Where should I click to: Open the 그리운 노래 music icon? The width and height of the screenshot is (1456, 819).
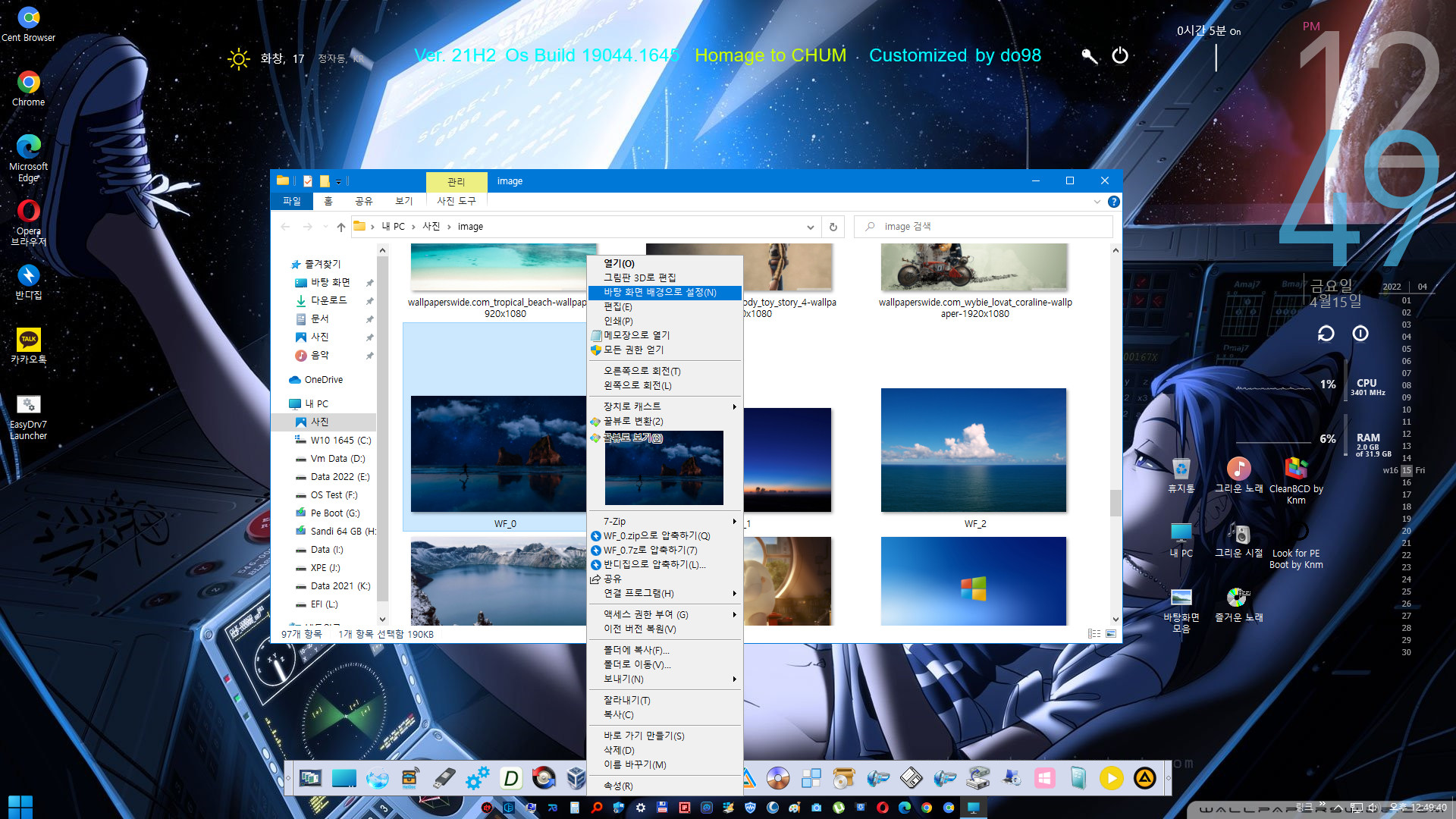tap(1238, 475)
